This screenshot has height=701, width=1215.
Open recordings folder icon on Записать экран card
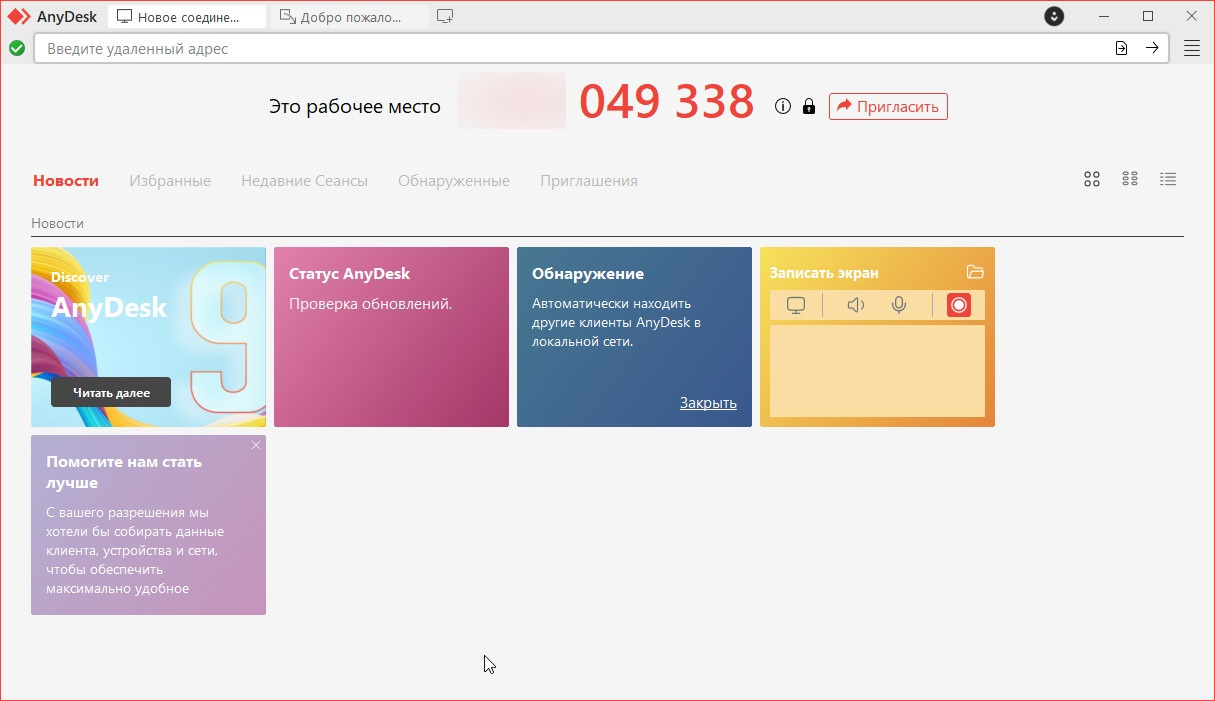click(976, 272)
